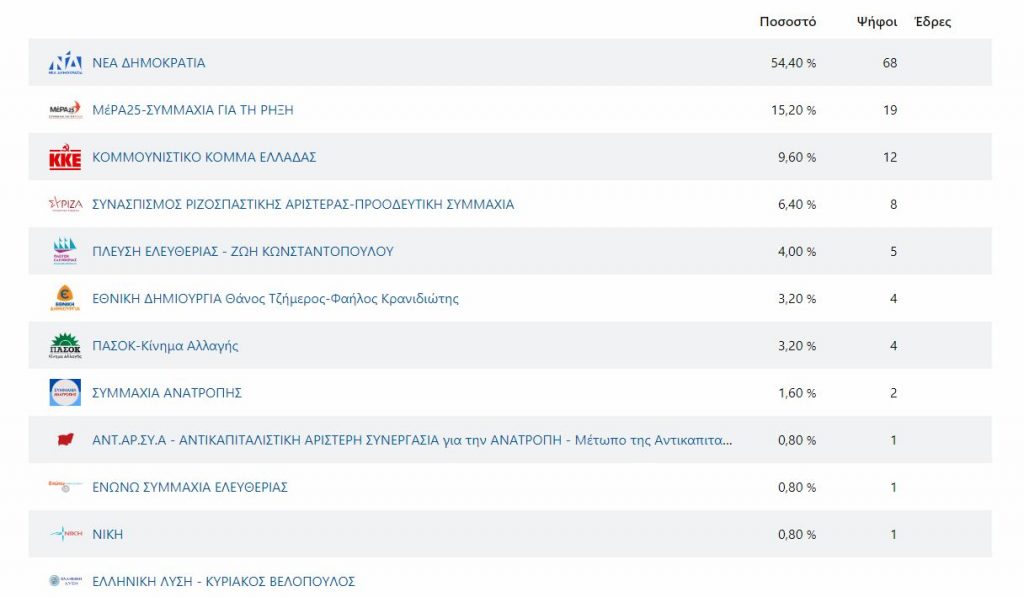The image size is (1024, 597).
Task: Click the ΣΥΡΙΖΑ party logo
Action: 65,204
